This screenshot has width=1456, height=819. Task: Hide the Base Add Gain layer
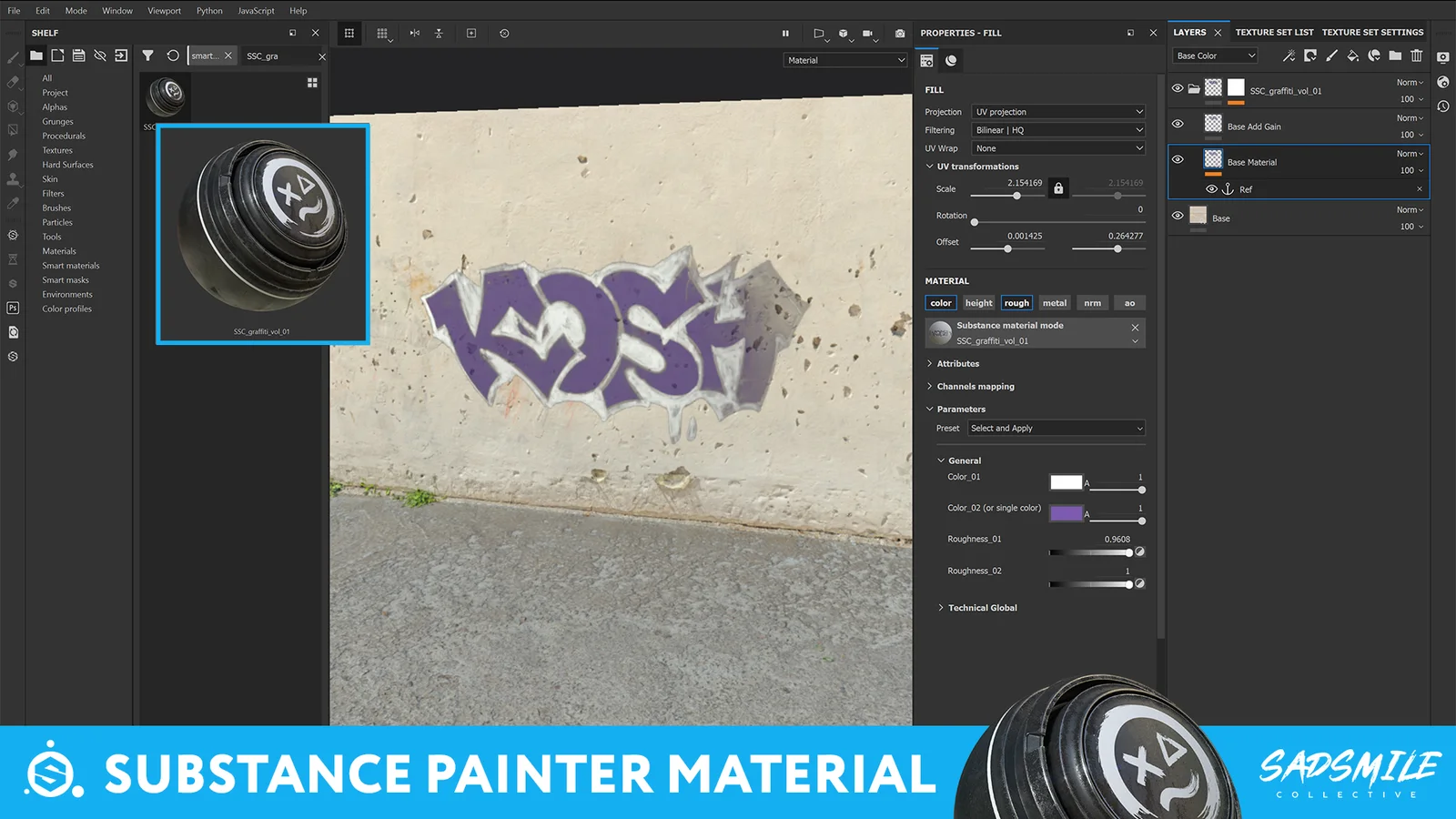pyautogui.click(x=1178, y=125)
